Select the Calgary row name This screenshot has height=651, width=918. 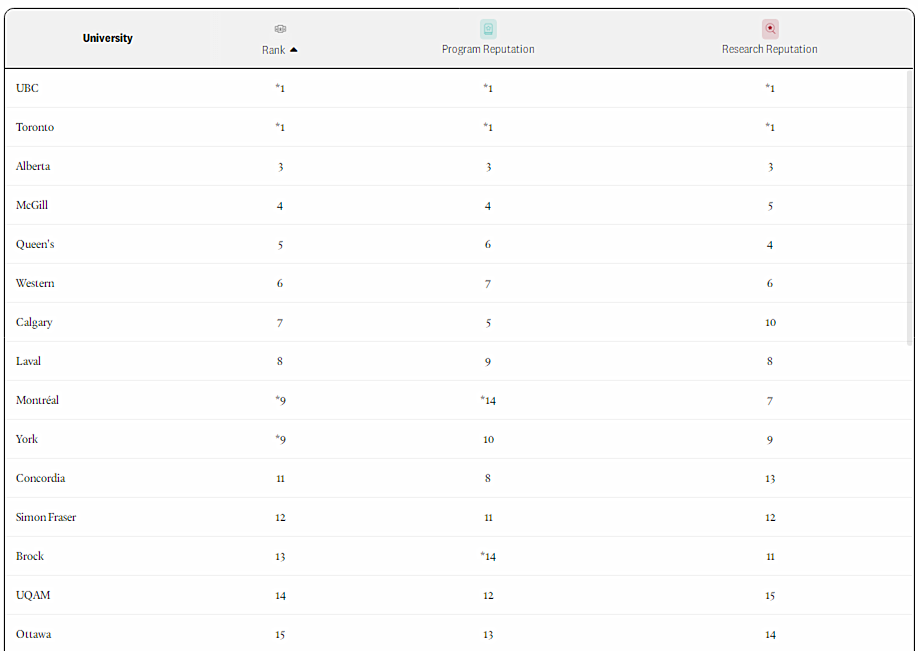pyautogui.click(x=34, y=323)
